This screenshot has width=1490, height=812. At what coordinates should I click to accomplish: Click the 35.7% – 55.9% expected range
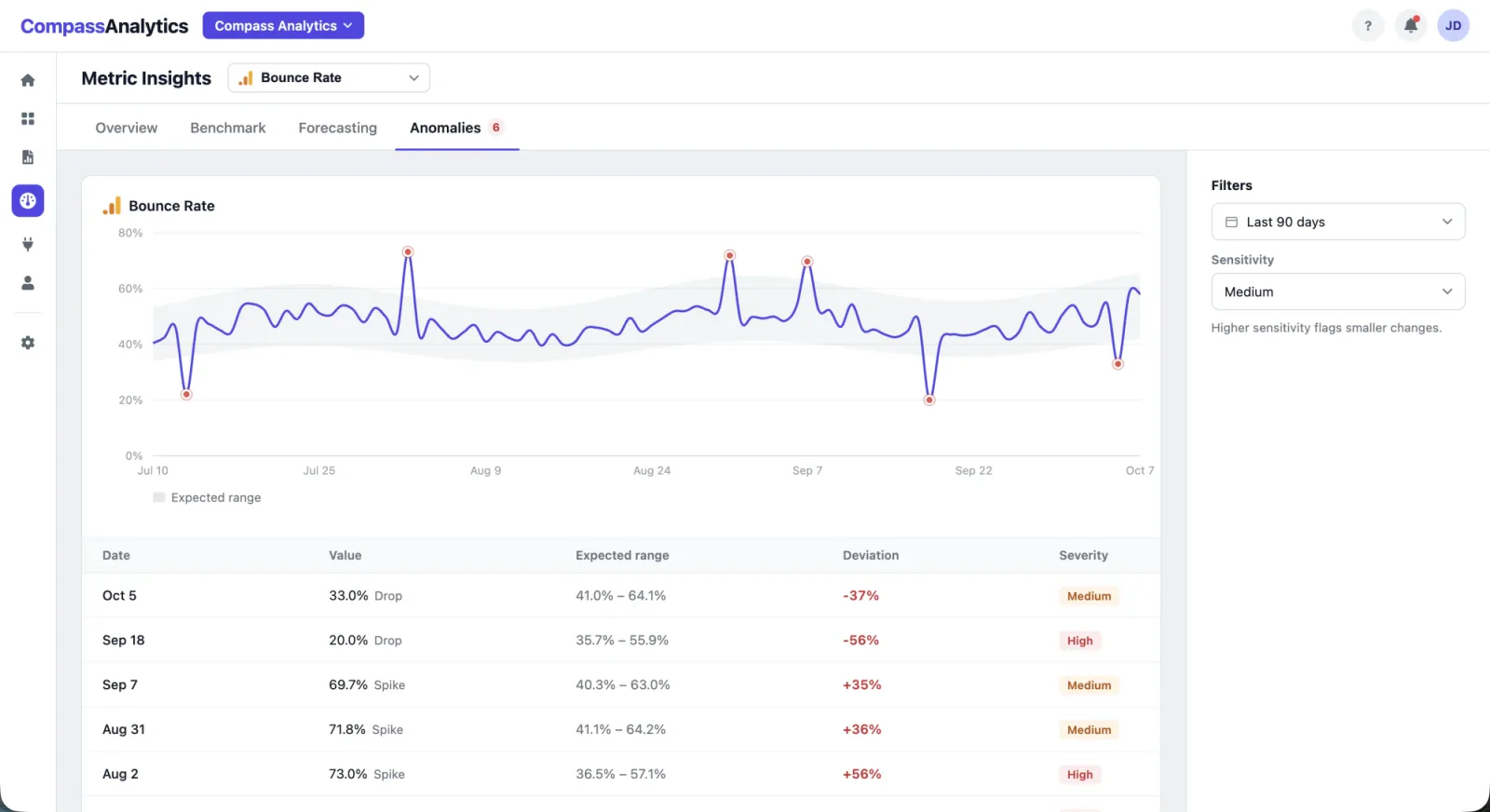(x=622, y=641)
